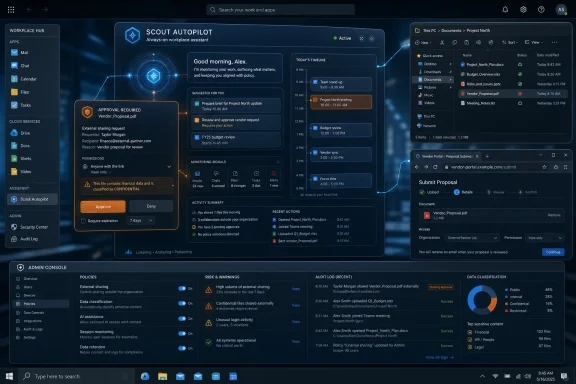Image resolution: width=576 pixels, height=384 pixels.
Task: Check the Prepare brief for Project North suggestion
Action: click(x=197, y=104)
